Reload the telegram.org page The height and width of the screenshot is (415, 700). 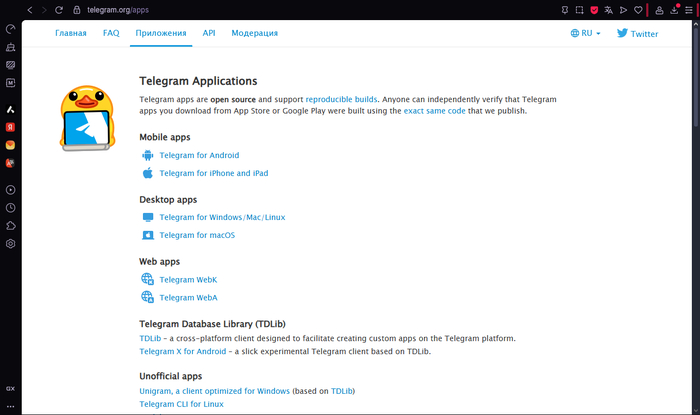(59, 10)
